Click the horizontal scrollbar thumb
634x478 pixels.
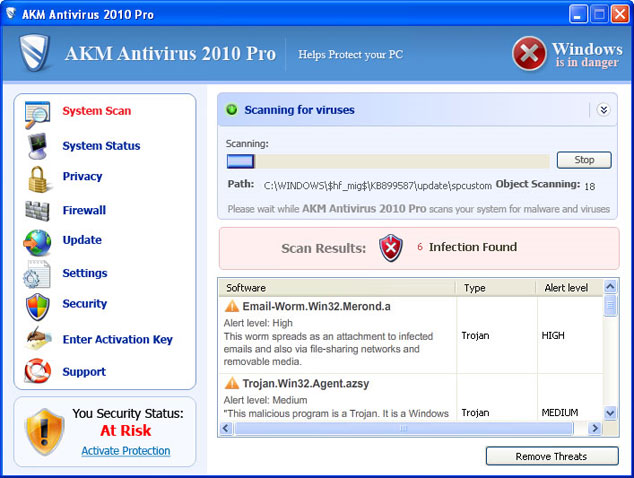(404, 428)
